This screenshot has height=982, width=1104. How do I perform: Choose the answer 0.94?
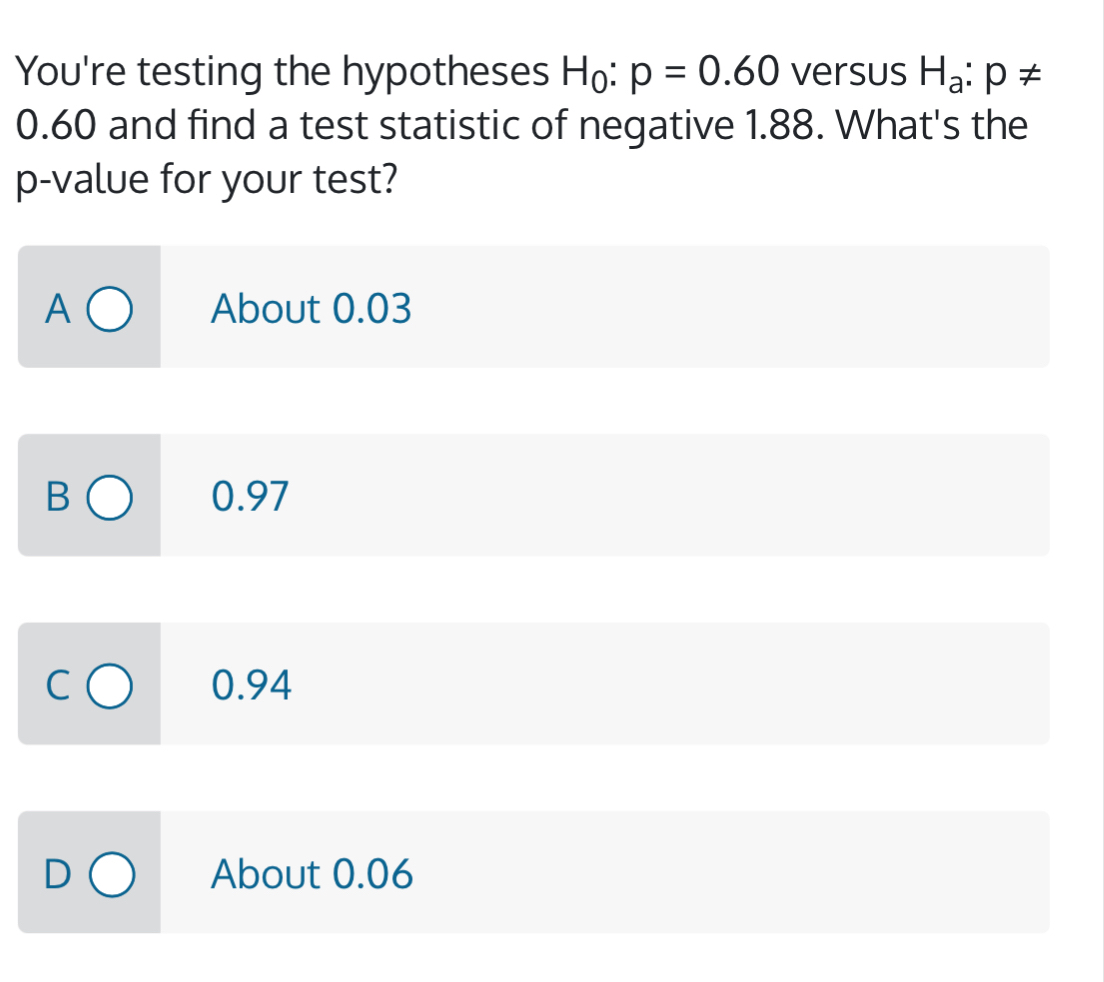pyautogui.click(x=249, y=685)
